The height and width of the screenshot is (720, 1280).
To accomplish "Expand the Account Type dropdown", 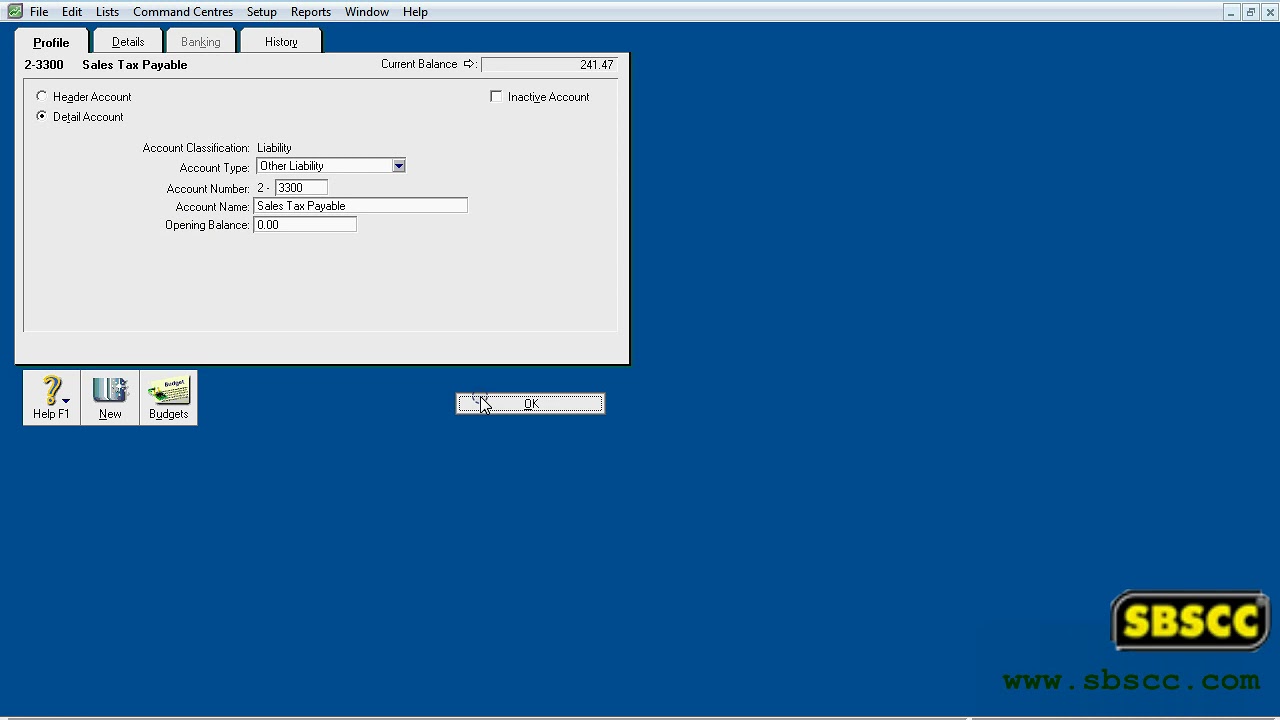I will coord(398,166).
